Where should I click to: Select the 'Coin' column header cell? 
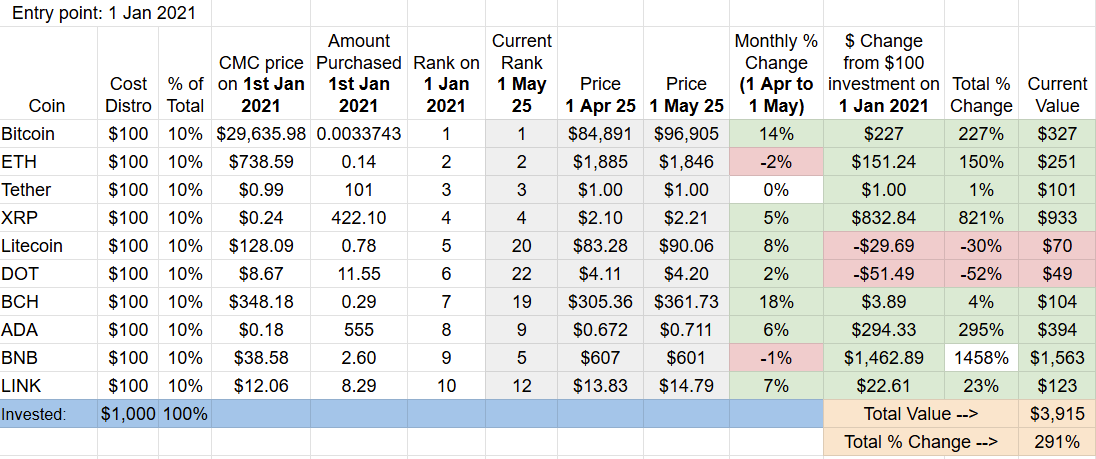pyautogui.click(x=49, y=73)
